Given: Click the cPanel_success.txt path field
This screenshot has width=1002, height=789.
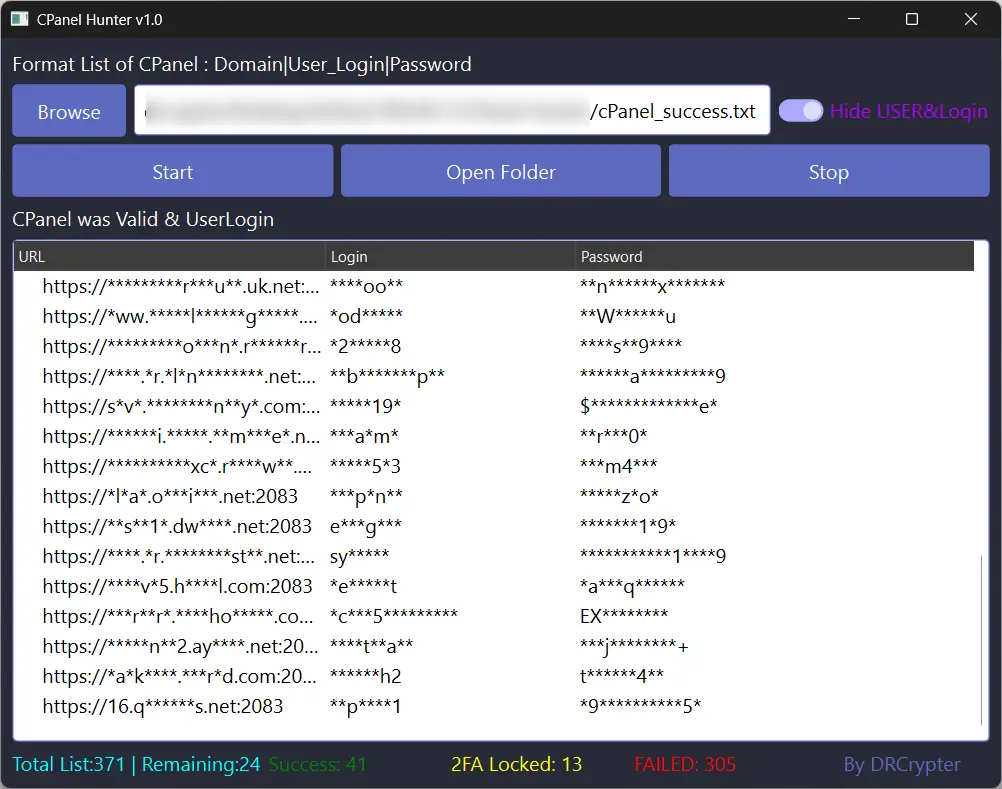Looking at the screenshot, I should 450,110.
